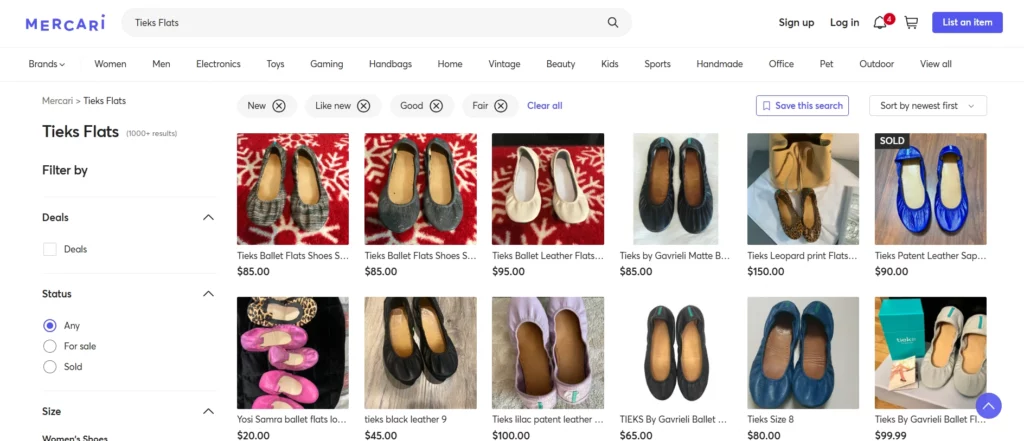Click the $95.00 price text
This screenshot has width=1024, height=441.
point(508,272)
